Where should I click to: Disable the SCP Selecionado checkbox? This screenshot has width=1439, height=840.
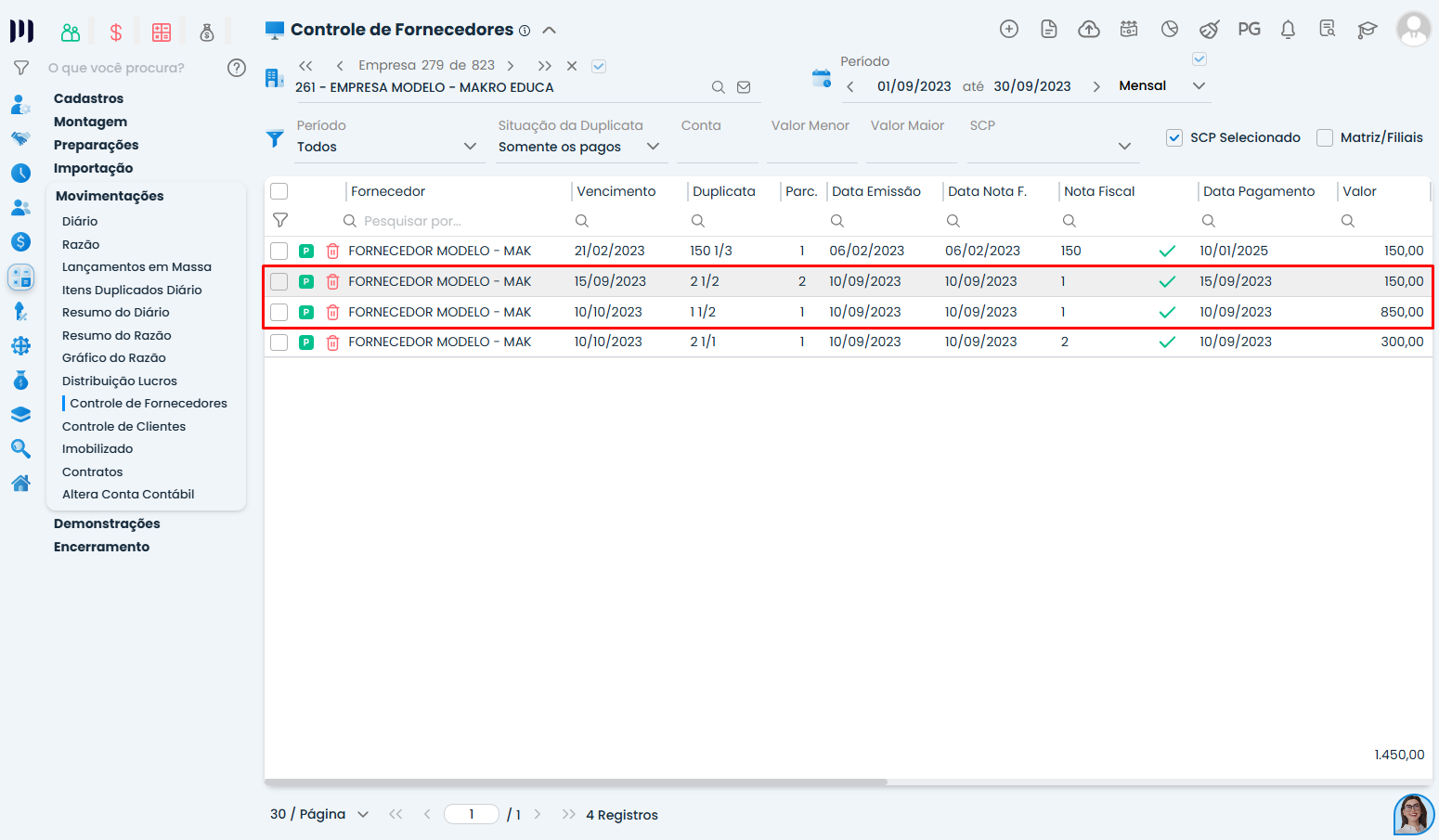click(x=1174, y=137)
